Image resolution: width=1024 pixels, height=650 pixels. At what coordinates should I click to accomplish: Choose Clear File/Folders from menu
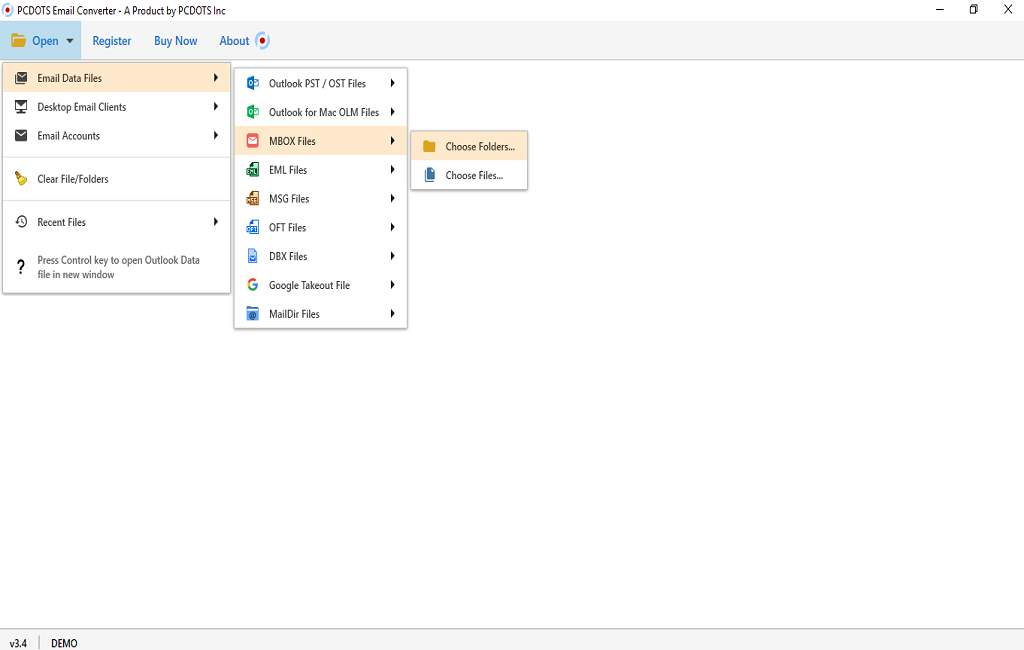(x=117, y=178)
